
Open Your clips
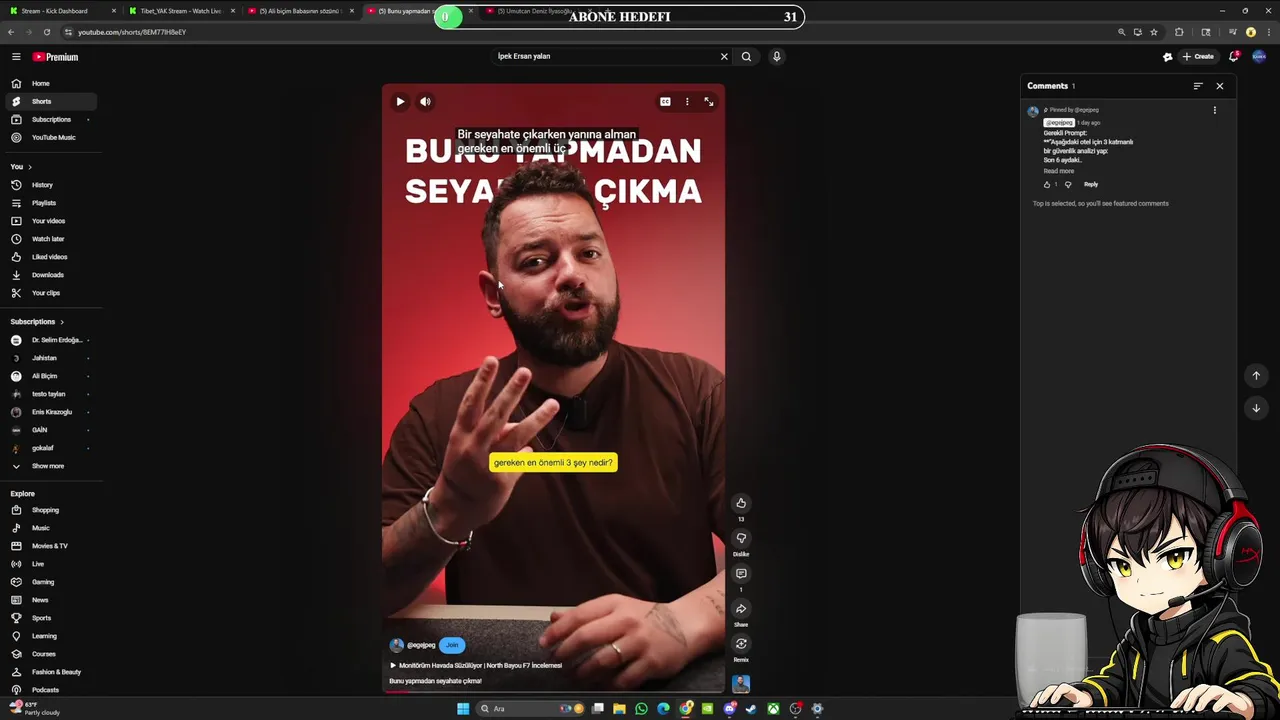50,293
